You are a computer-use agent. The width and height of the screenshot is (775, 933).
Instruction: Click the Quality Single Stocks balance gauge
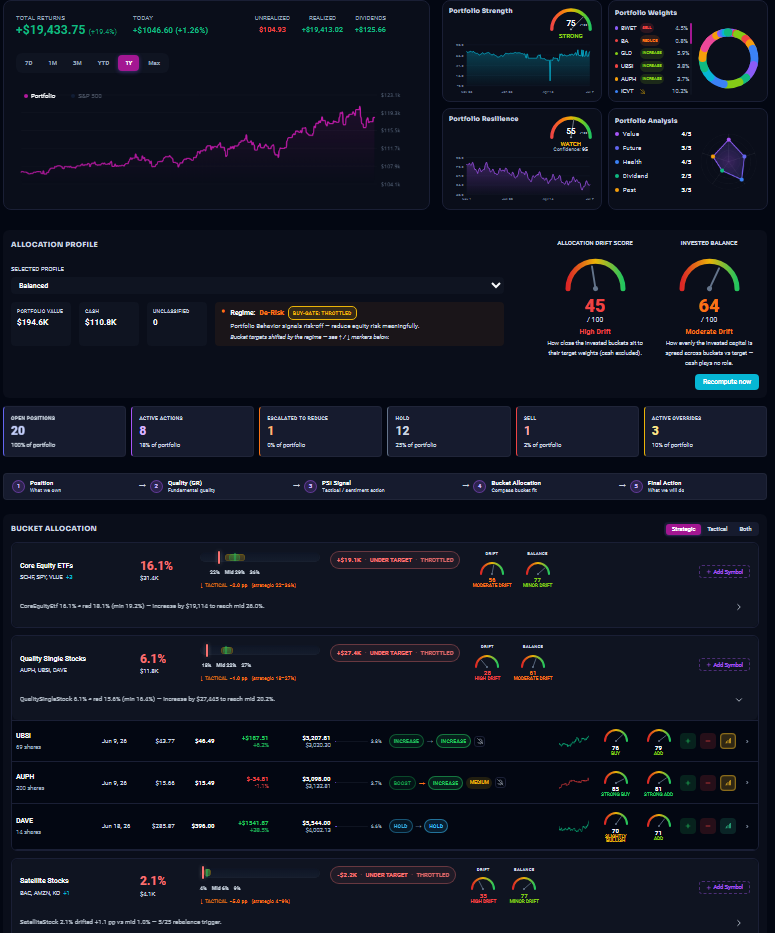533,666
